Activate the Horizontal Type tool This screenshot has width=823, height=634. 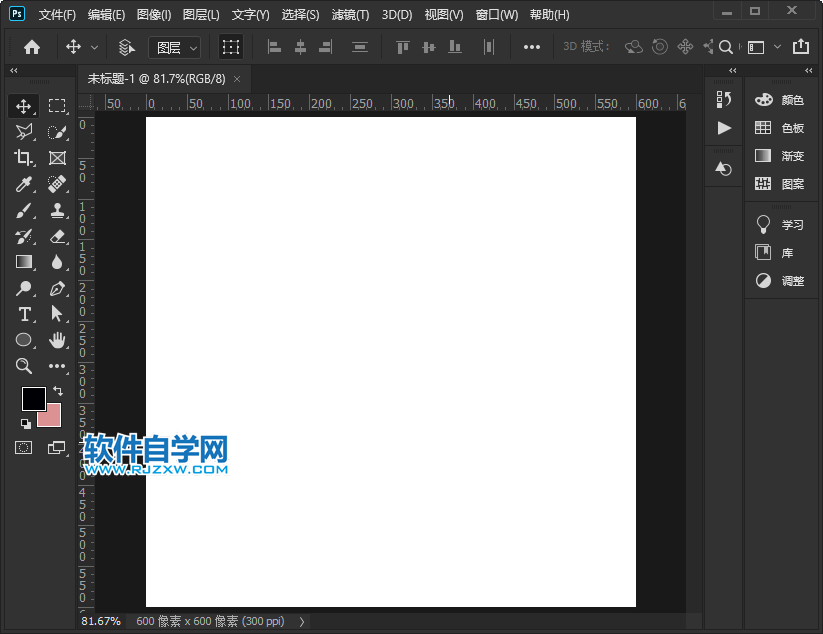(x=24, y=314)
